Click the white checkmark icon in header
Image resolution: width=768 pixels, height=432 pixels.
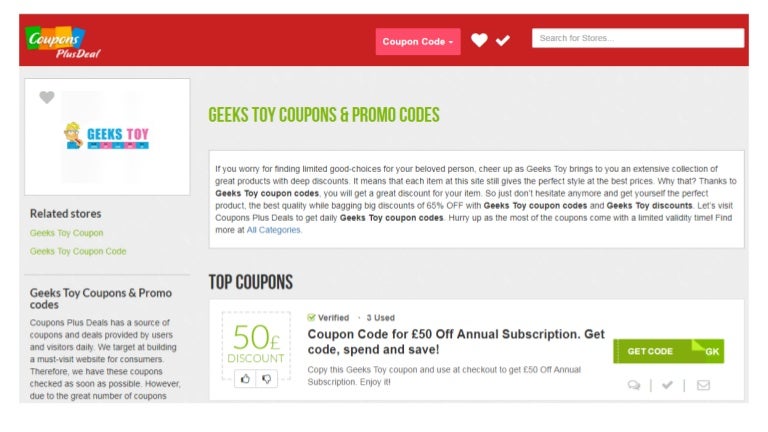click(503, 40)
